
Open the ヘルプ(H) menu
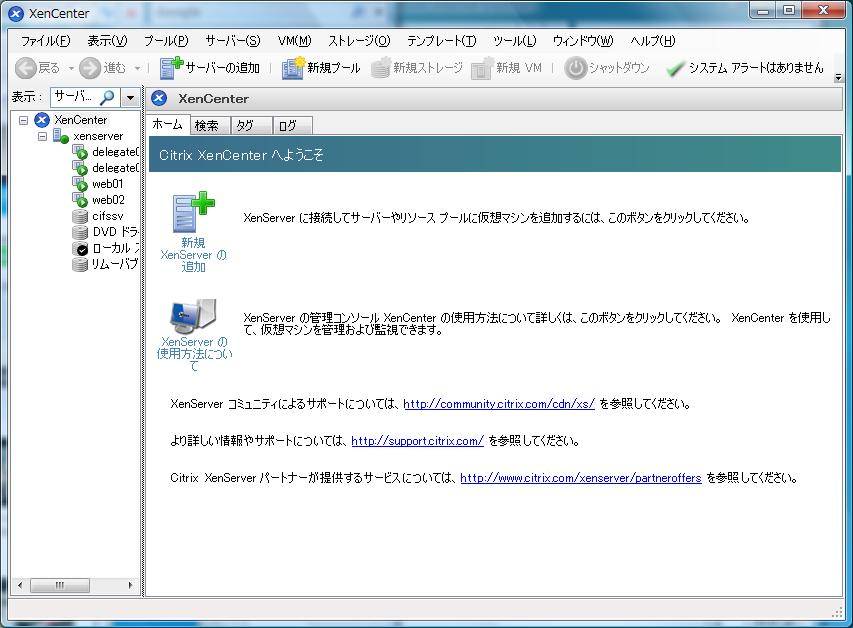(x=652, y=41)
